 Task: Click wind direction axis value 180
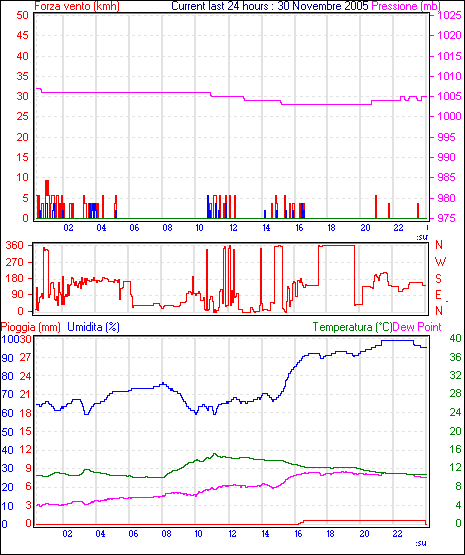15,279
